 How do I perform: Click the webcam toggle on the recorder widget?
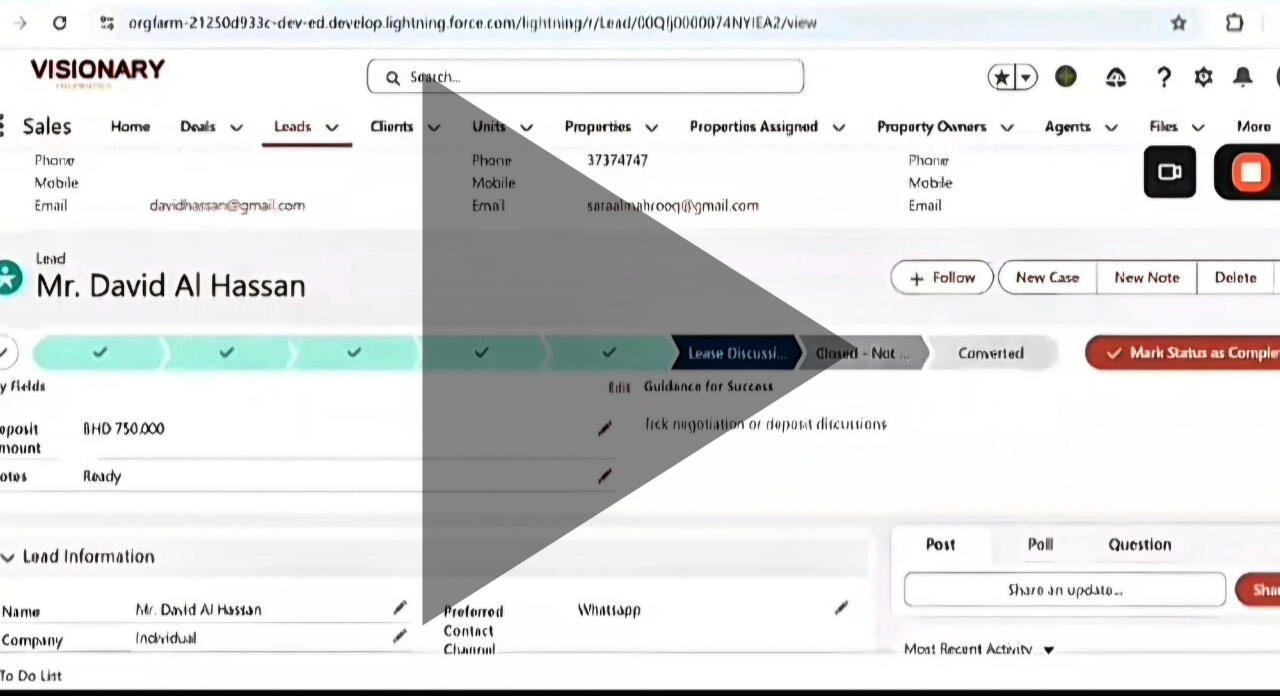[1169, 172]
